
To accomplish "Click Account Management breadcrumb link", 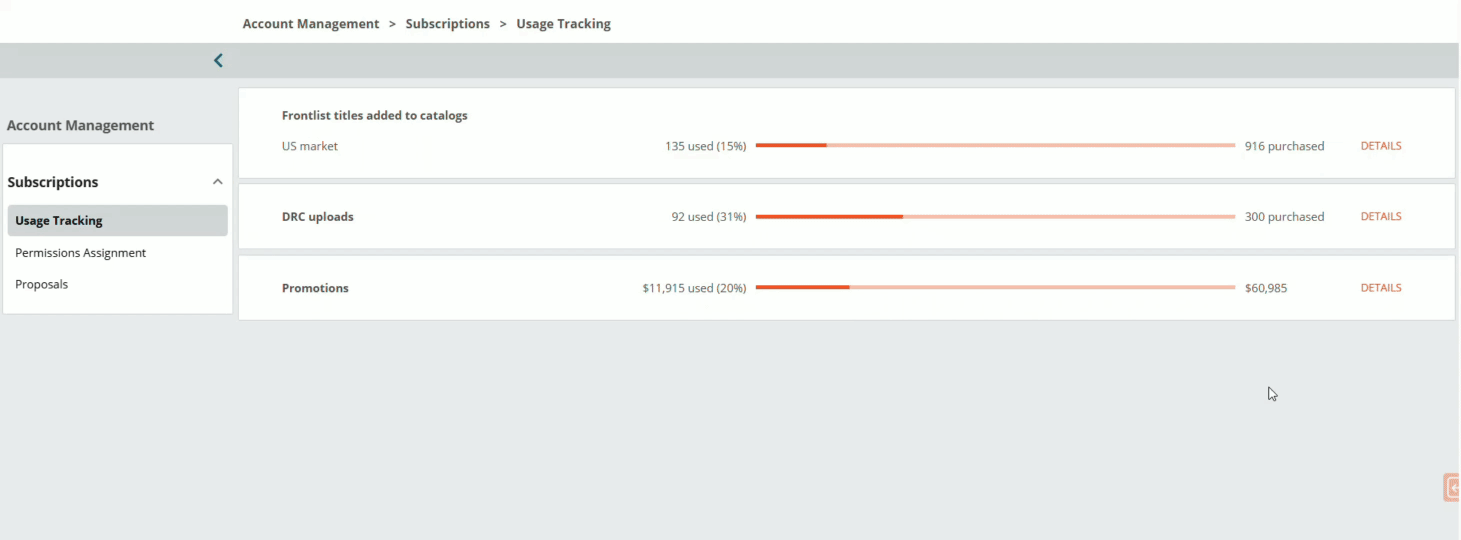I will pyautogui.click(x=311, y=24).
